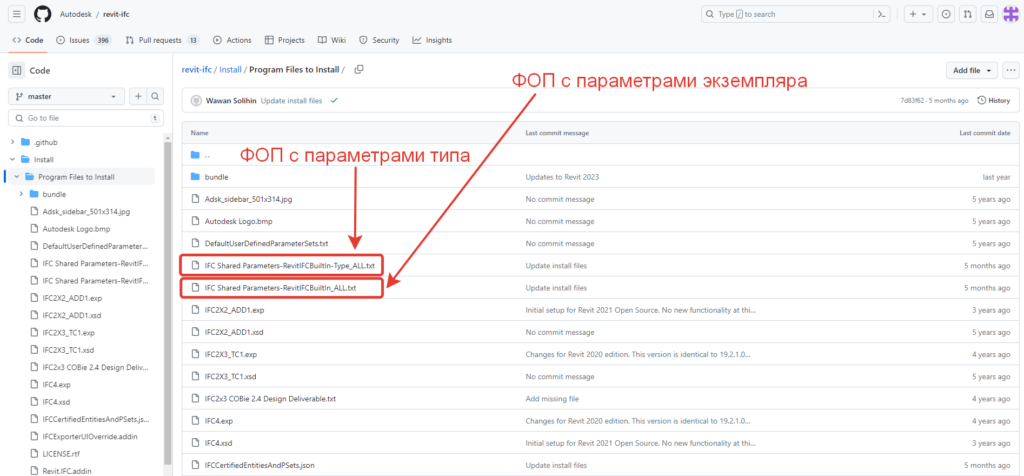Open the Projects tab
Image resolution: width=1024 pixels, height=476 pixels.
click(285, 40)
